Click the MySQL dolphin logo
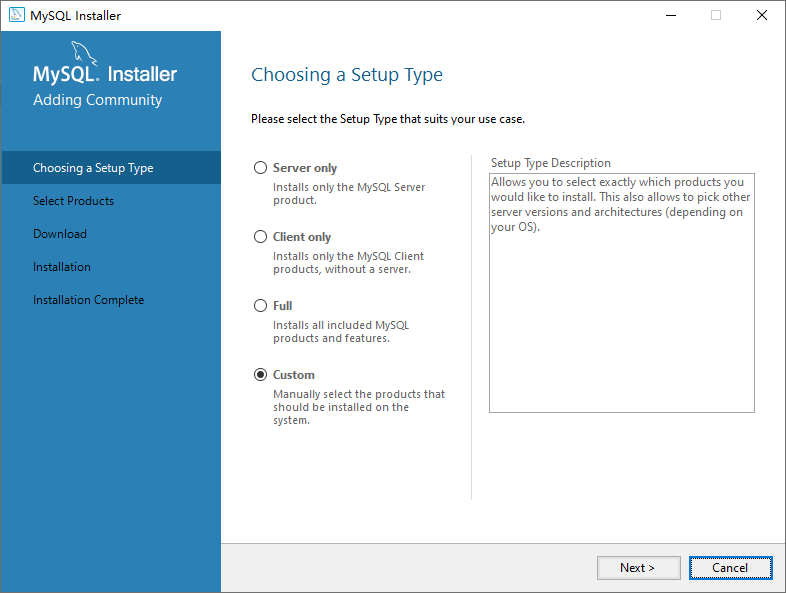This screenshot has height=593, width=786. point(87,53)
